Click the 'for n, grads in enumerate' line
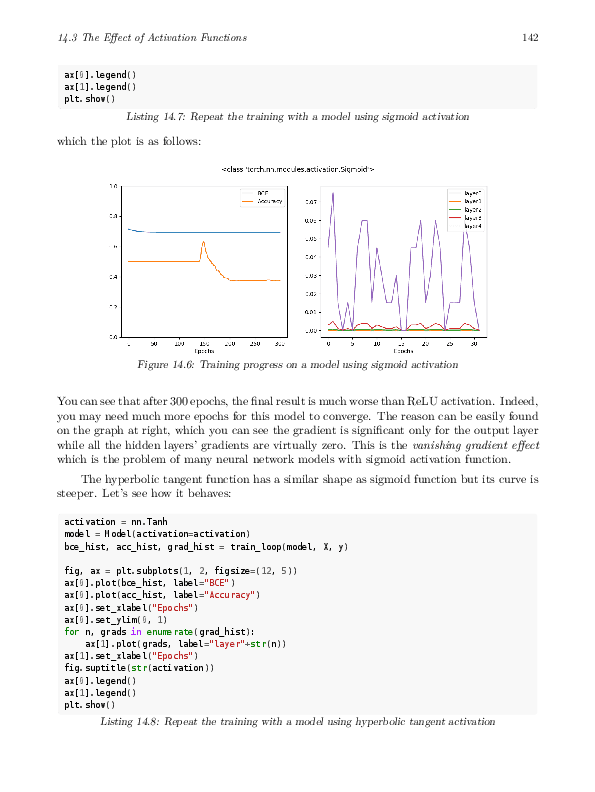This screenshot has height=792, width=595. tap(160, 632)
